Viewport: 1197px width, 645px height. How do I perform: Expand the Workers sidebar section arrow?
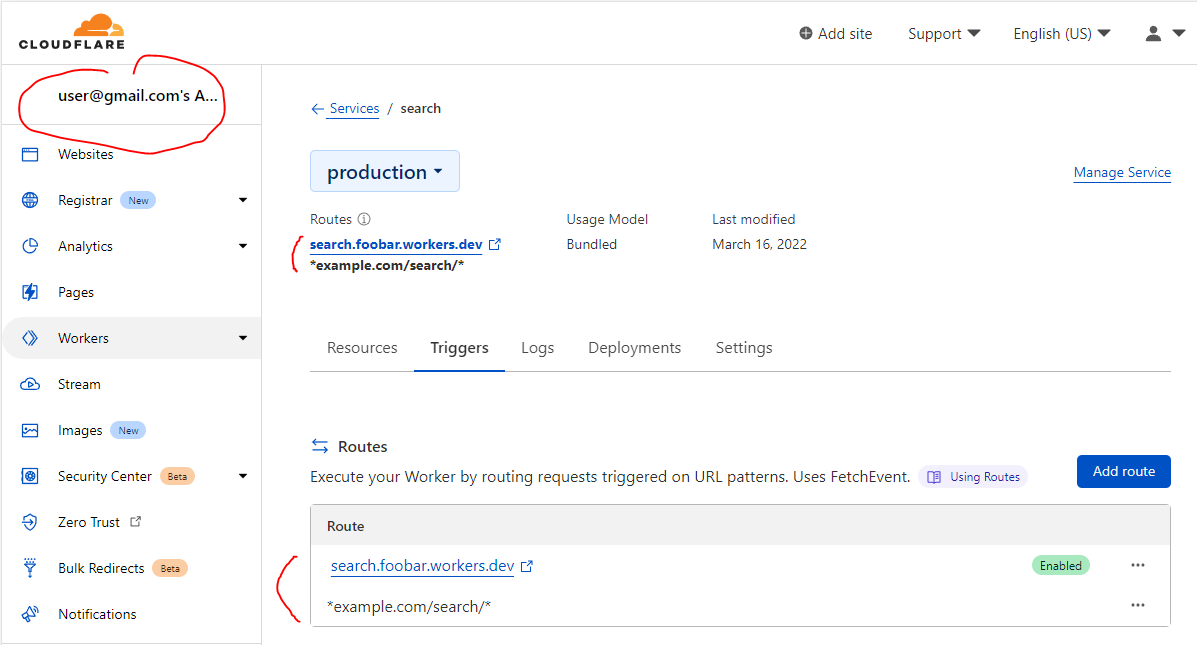coord(243,338)
